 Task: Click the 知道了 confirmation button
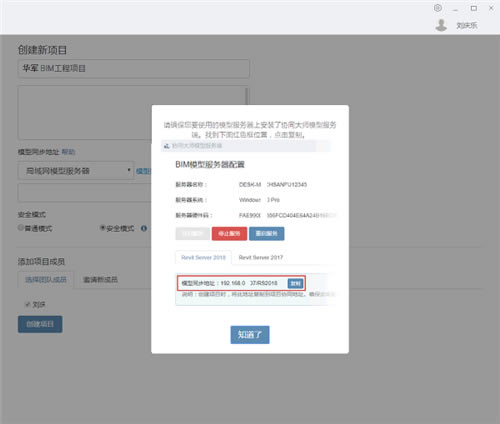coord(250,334)
